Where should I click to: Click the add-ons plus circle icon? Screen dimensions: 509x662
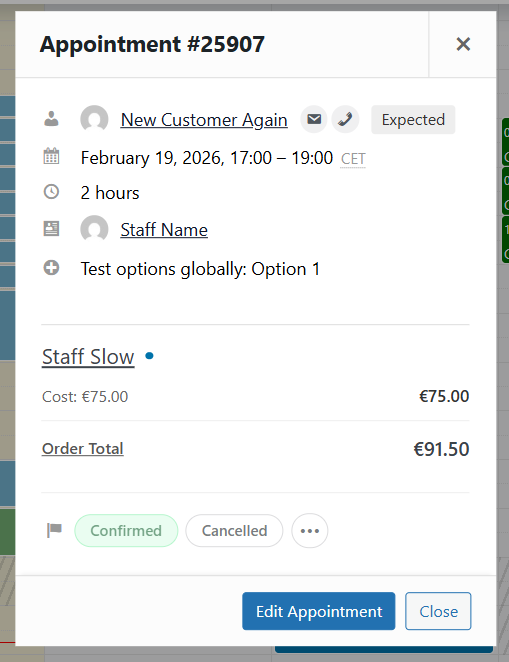[x=51, y=267]
